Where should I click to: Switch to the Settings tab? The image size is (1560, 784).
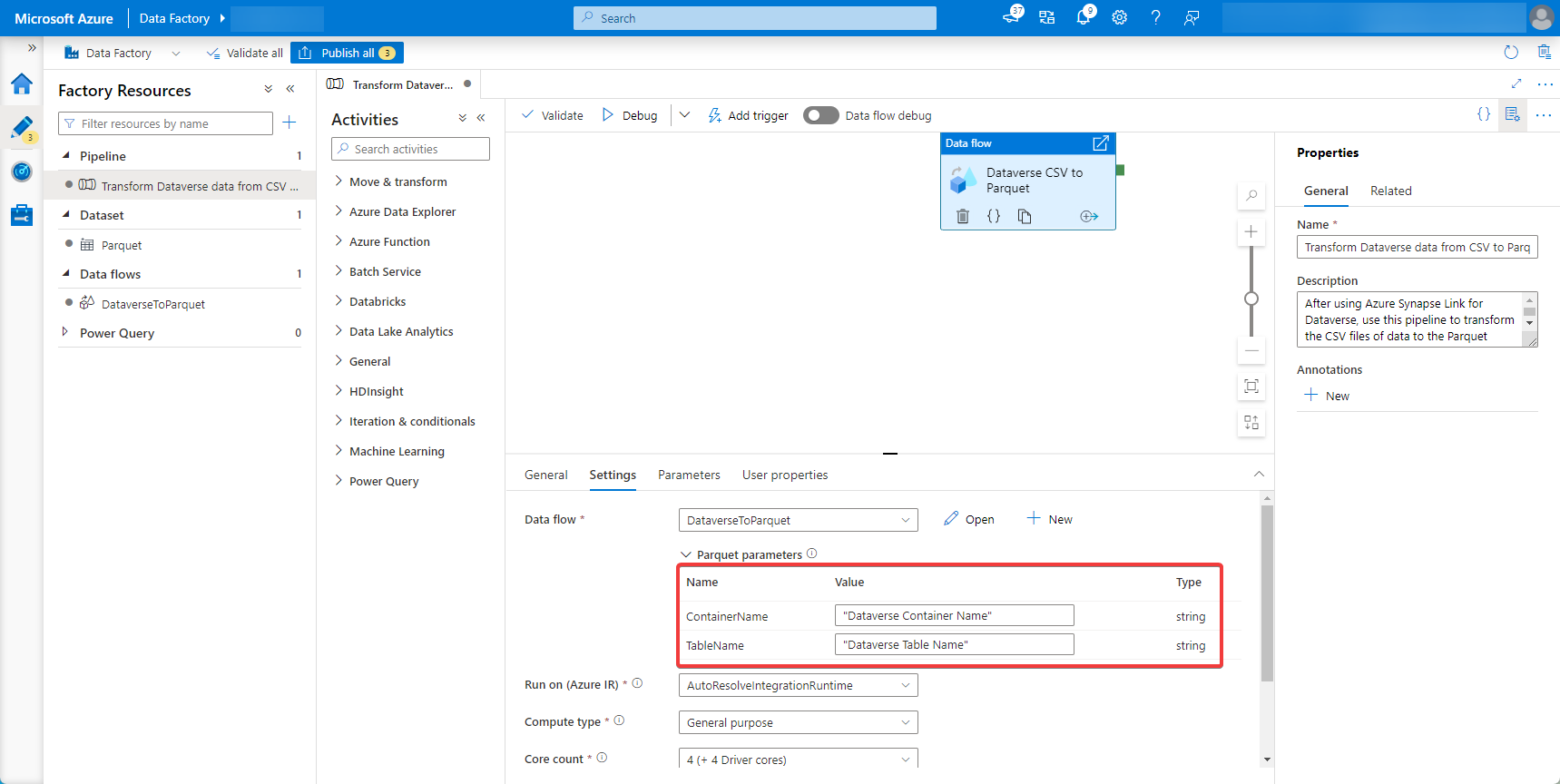tap(613, 475)
